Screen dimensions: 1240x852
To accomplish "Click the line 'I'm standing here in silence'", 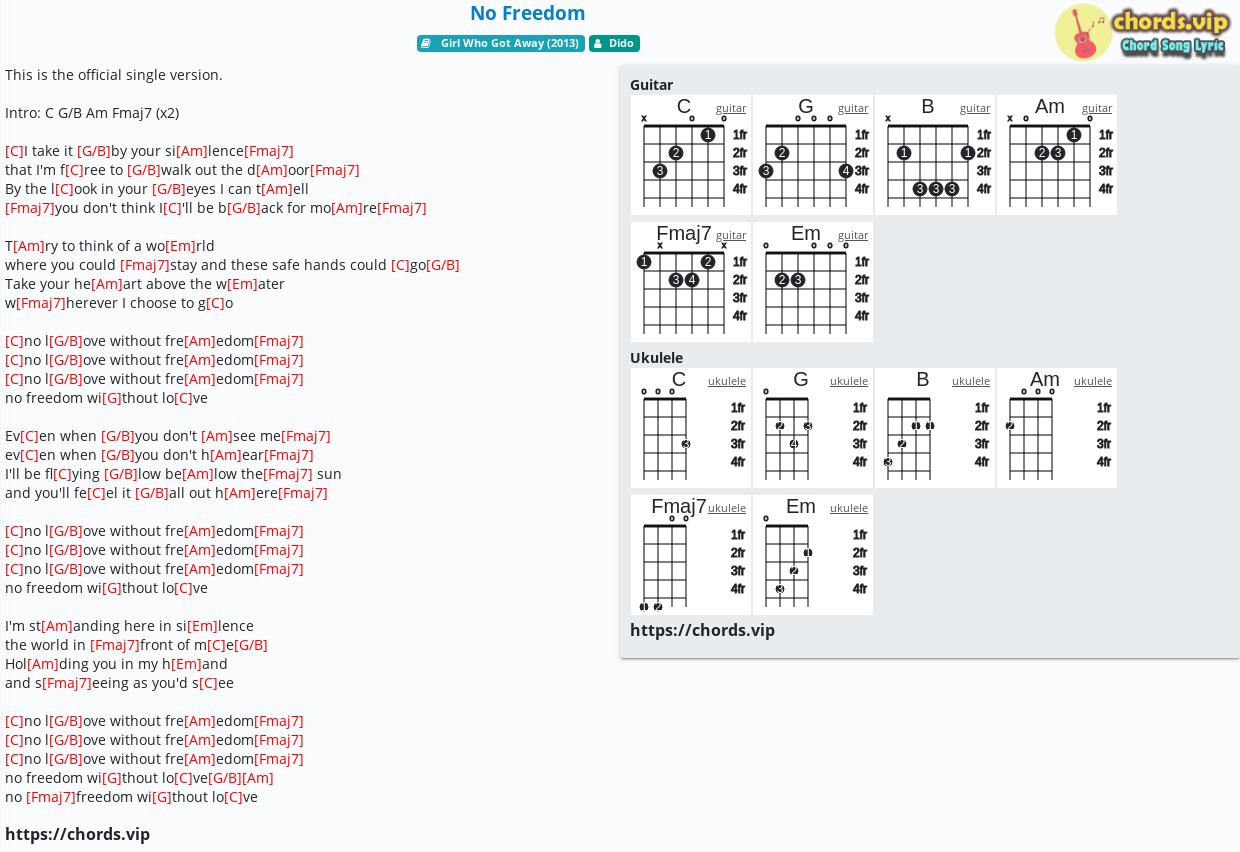I will coord(129,626).
